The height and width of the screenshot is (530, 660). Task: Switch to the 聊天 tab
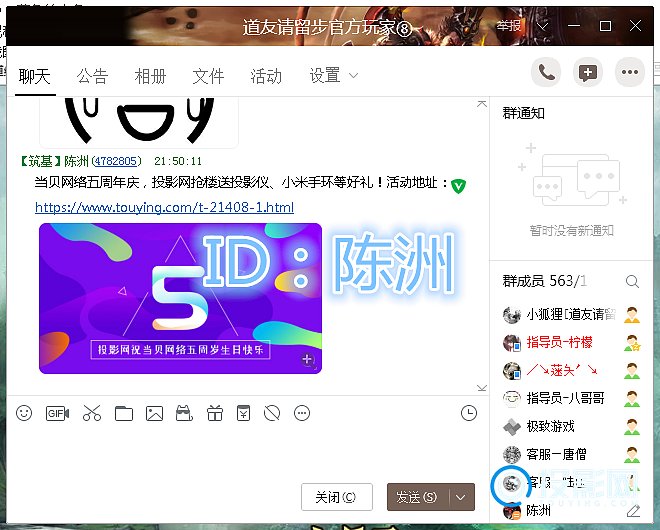click(x=35, y=77)
